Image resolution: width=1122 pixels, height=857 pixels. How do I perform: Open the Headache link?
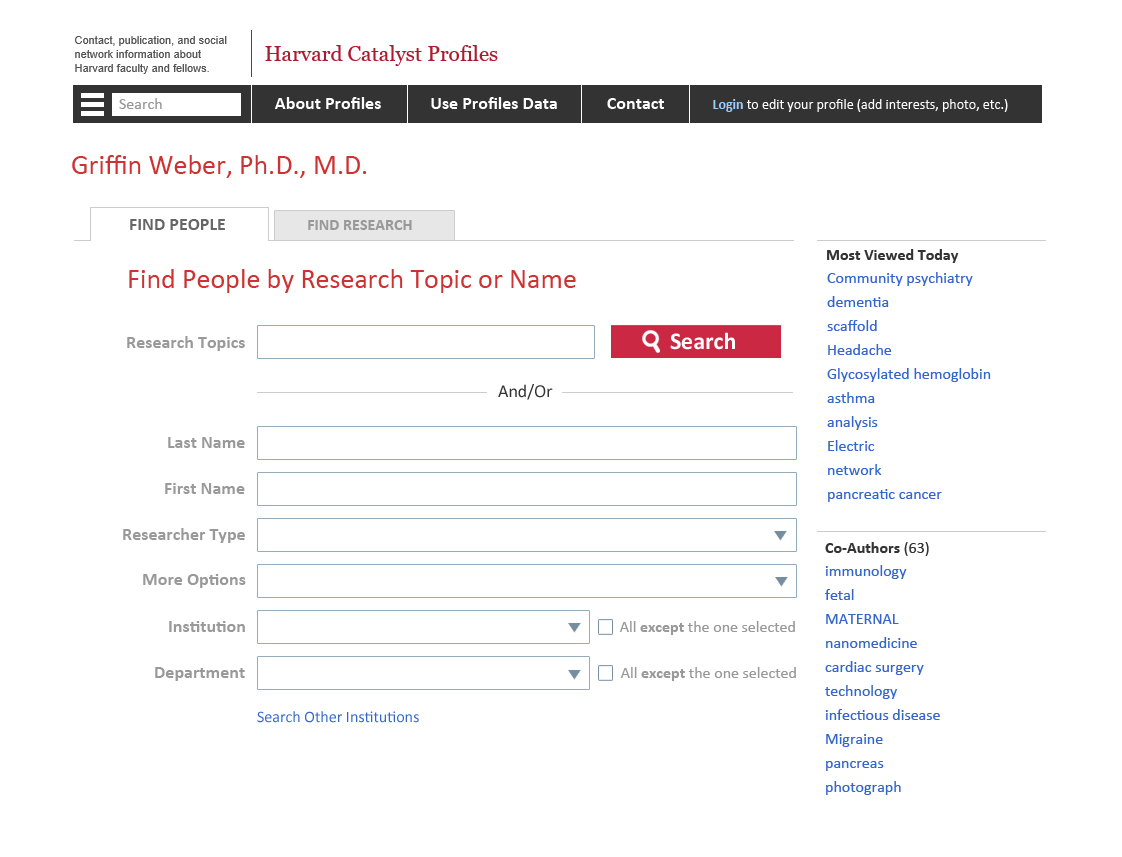(x=859, y=350)
